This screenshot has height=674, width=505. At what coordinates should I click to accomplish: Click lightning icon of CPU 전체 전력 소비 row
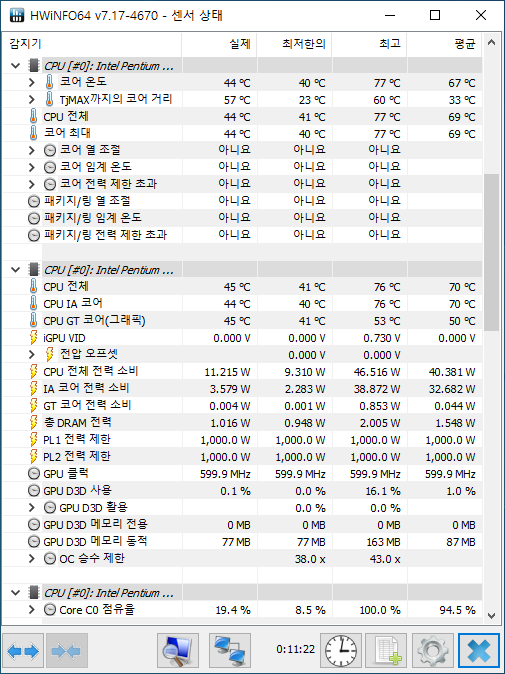34,371
